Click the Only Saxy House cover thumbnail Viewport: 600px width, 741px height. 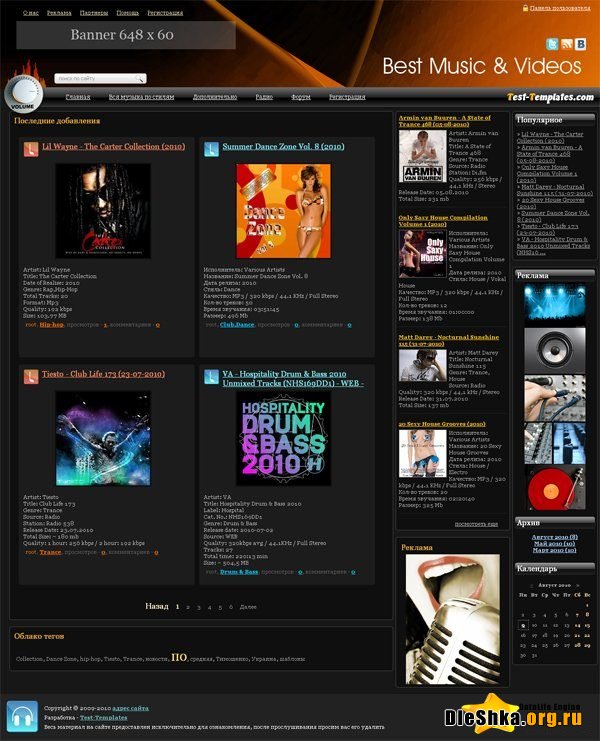click(422, 254)
